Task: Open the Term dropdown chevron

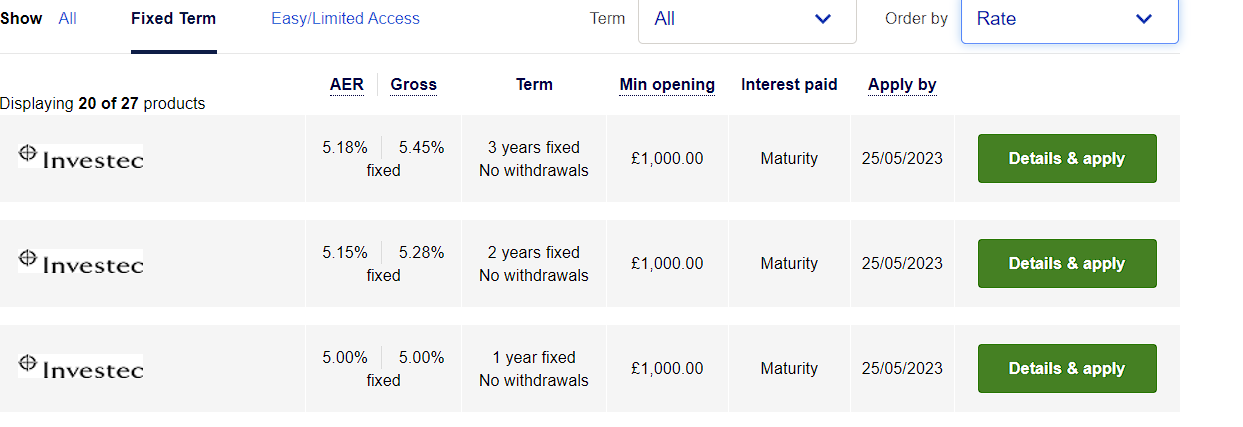Action: point(823,19)
